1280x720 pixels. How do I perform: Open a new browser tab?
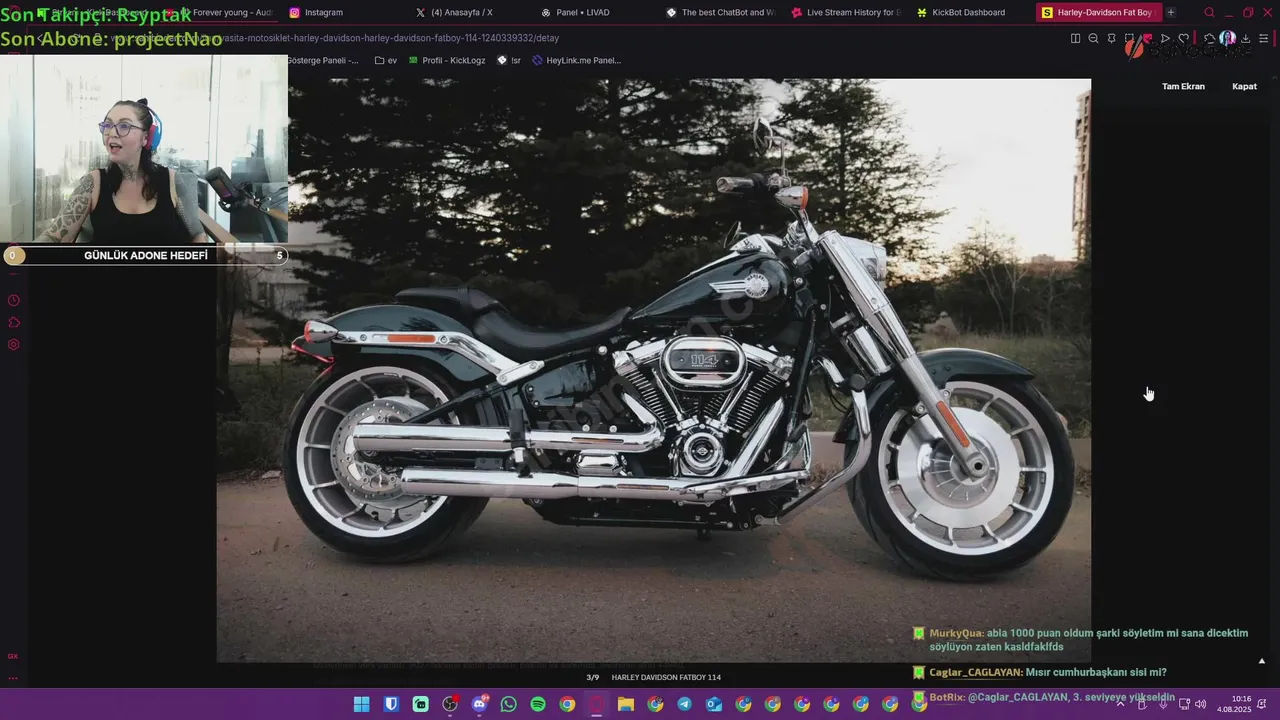1171,12
